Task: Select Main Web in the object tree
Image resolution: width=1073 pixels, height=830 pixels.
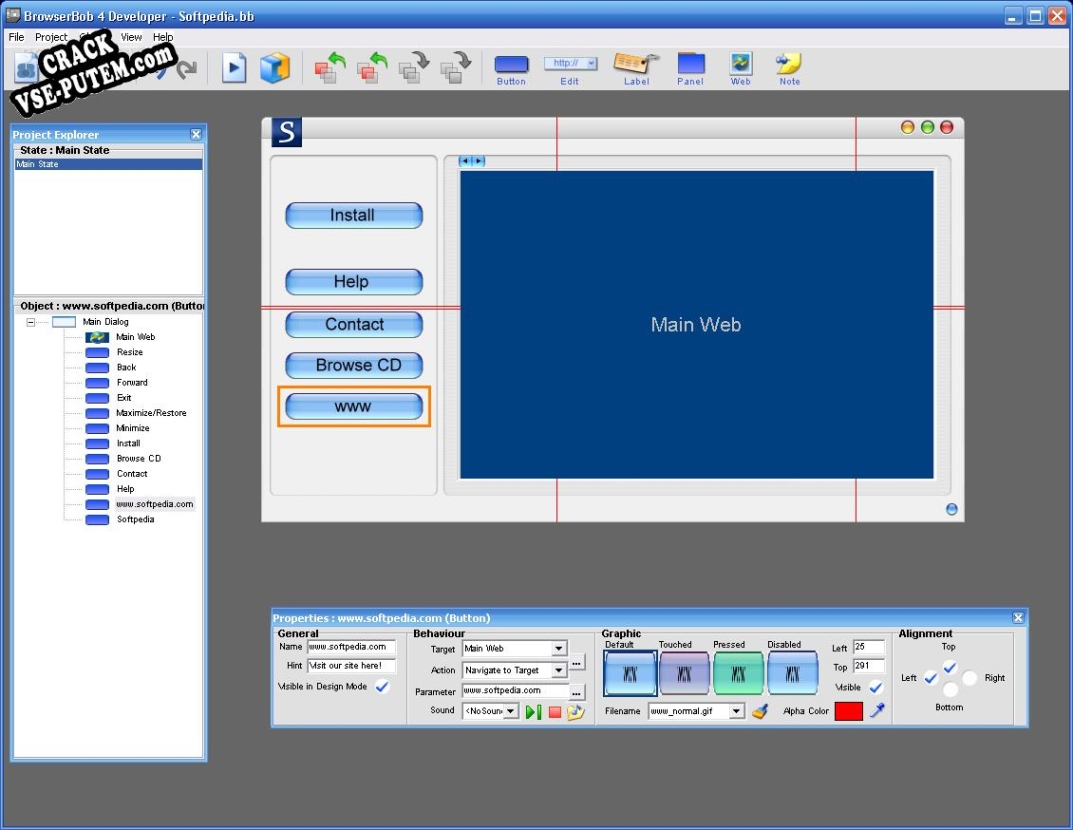Action: click(135, 337)
